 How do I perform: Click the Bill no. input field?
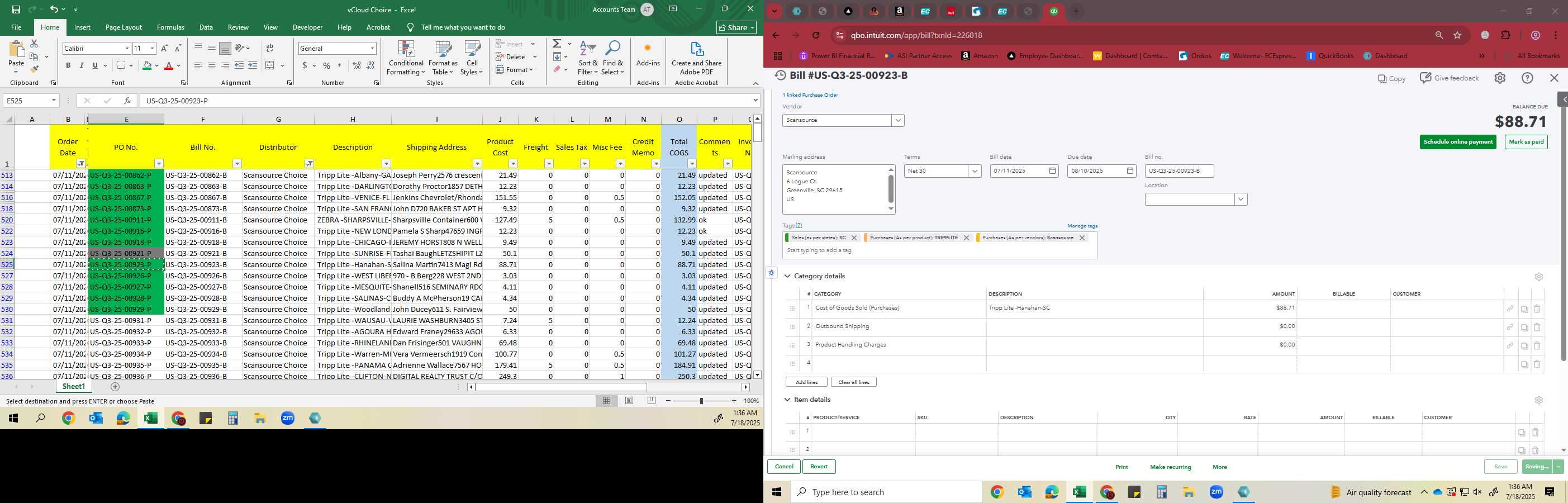(1179, 171)
